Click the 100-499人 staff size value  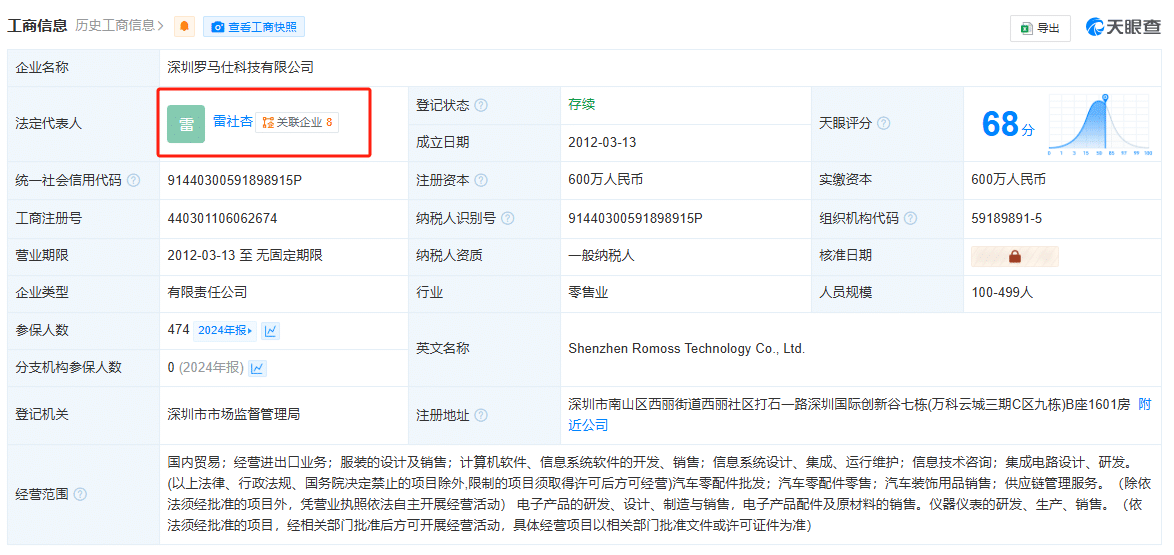coord(1002,292)
